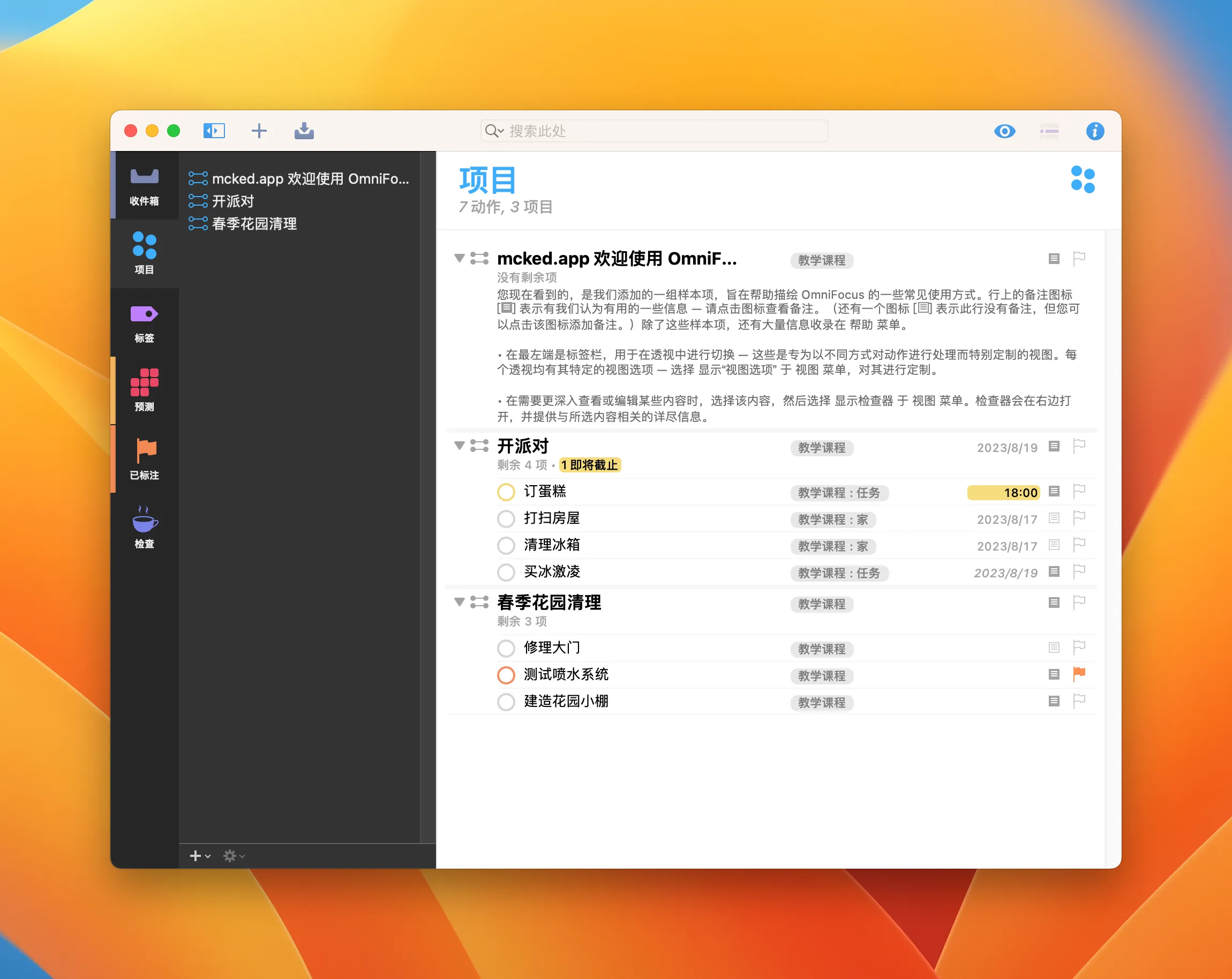Click note icon on 建造花园小棚 row

[1054, 701]
